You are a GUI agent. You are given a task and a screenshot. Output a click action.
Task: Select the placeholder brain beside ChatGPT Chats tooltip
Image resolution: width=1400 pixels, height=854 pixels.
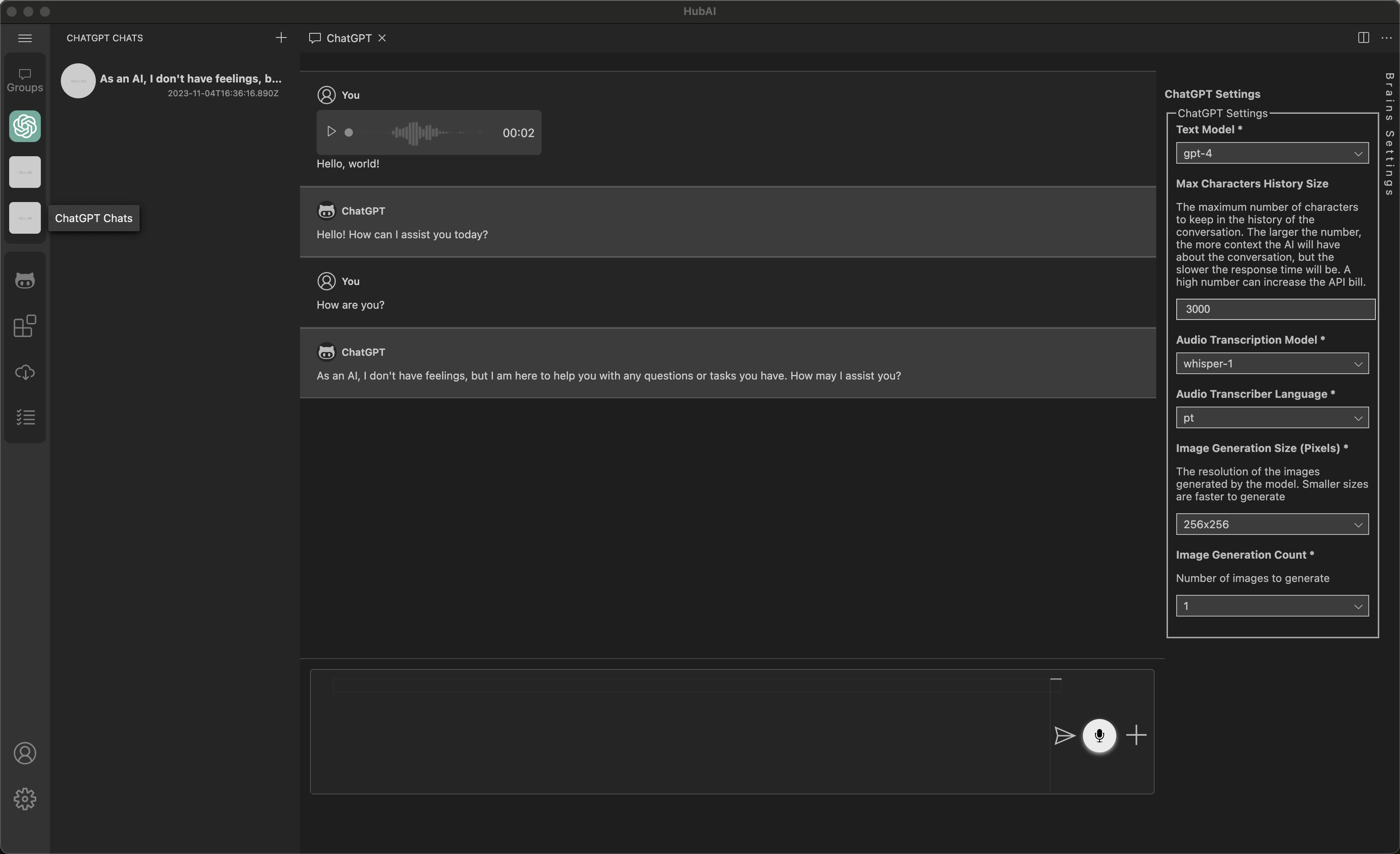tap(25, 217)
